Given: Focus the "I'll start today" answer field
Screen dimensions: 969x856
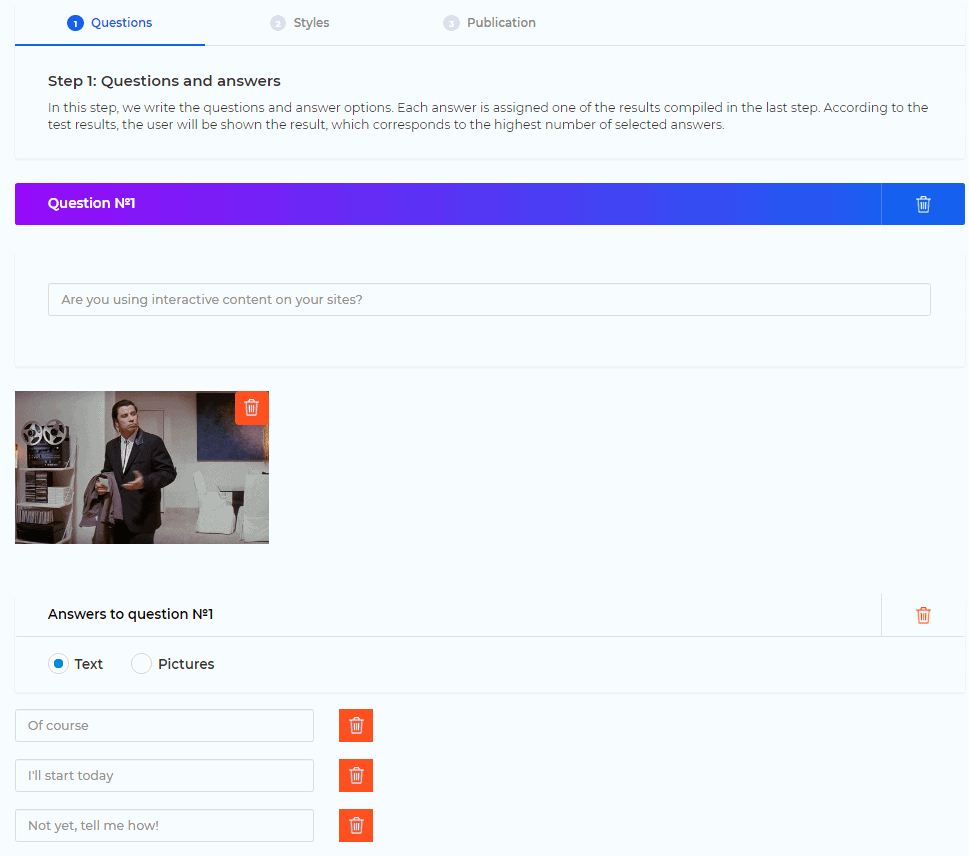Looking at the screenshot, I should pyautogui.click(x=164, y=776).
